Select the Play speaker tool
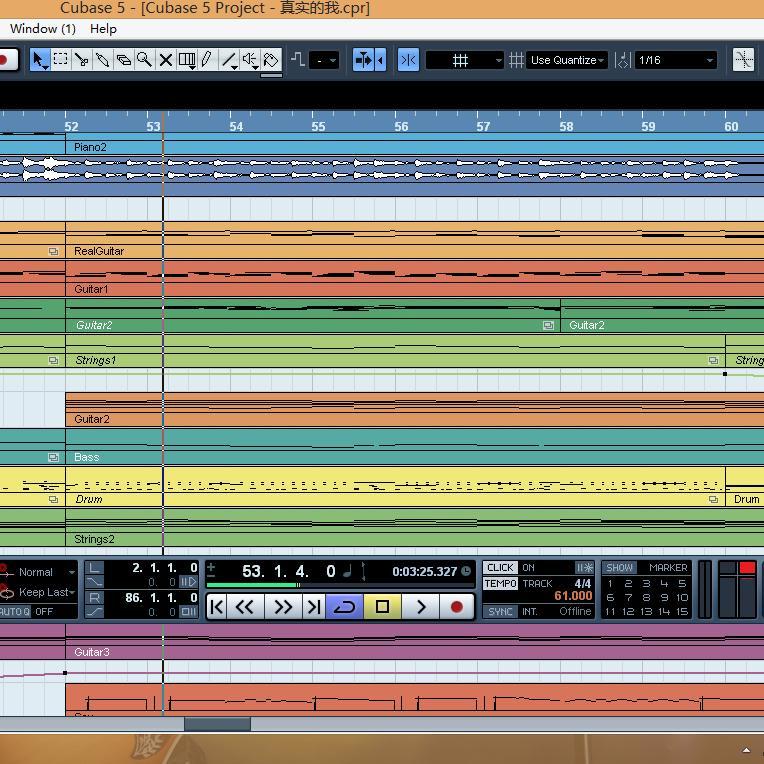Screen dimensions: 764x764 pos(250,60)
